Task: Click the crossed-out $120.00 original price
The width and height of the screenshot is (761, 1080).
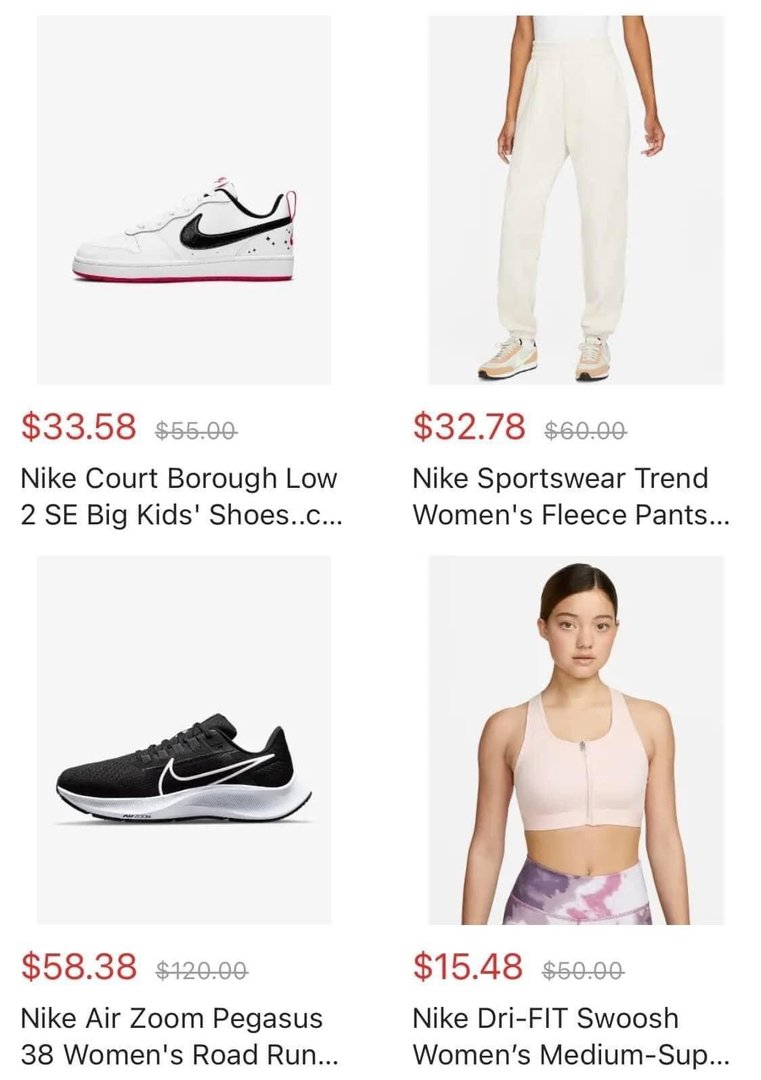Action: pyautogui.click(x=202, y=970)
